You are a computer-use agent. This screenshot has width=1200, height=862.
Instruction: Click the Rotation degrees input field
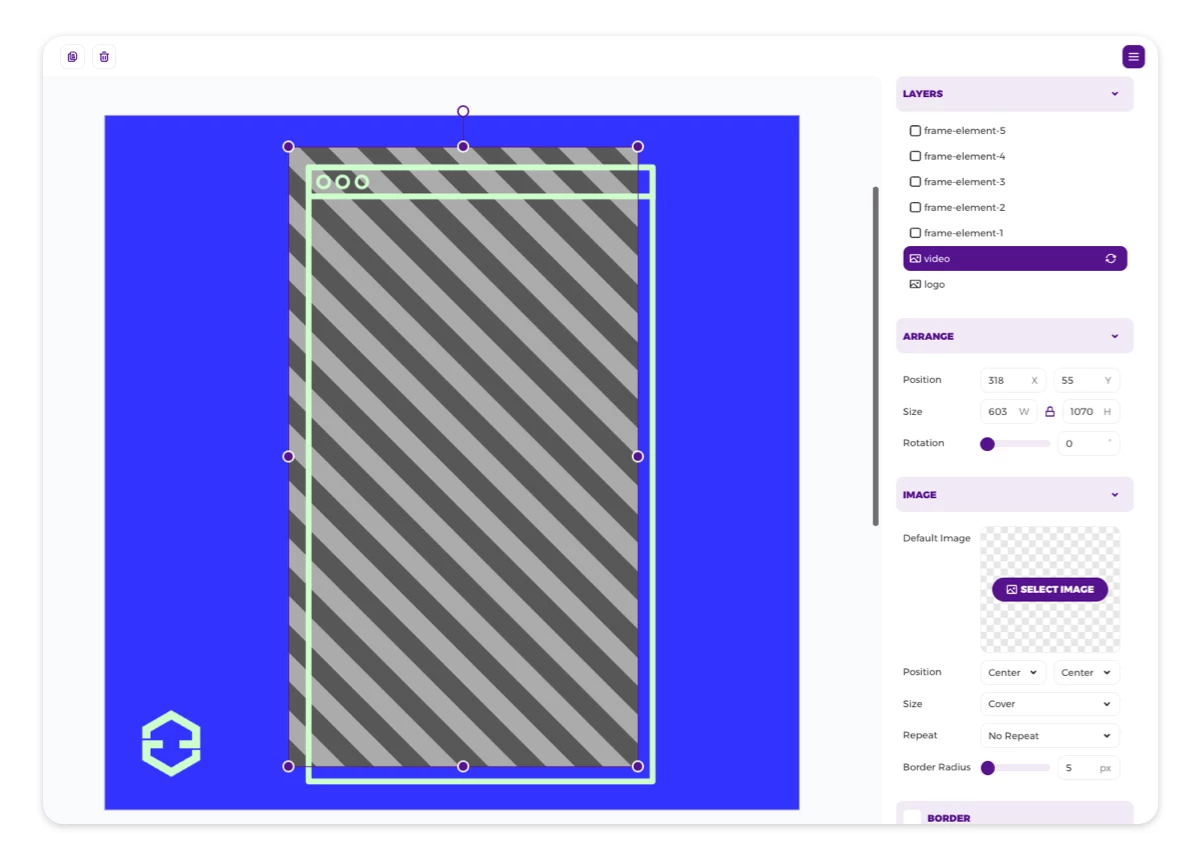[x=1089, y=443]
